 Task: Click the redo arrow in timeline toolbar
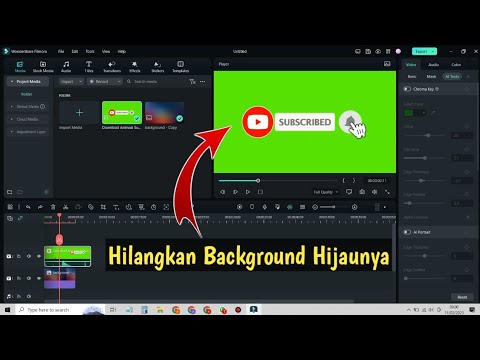tap(40, 207)
